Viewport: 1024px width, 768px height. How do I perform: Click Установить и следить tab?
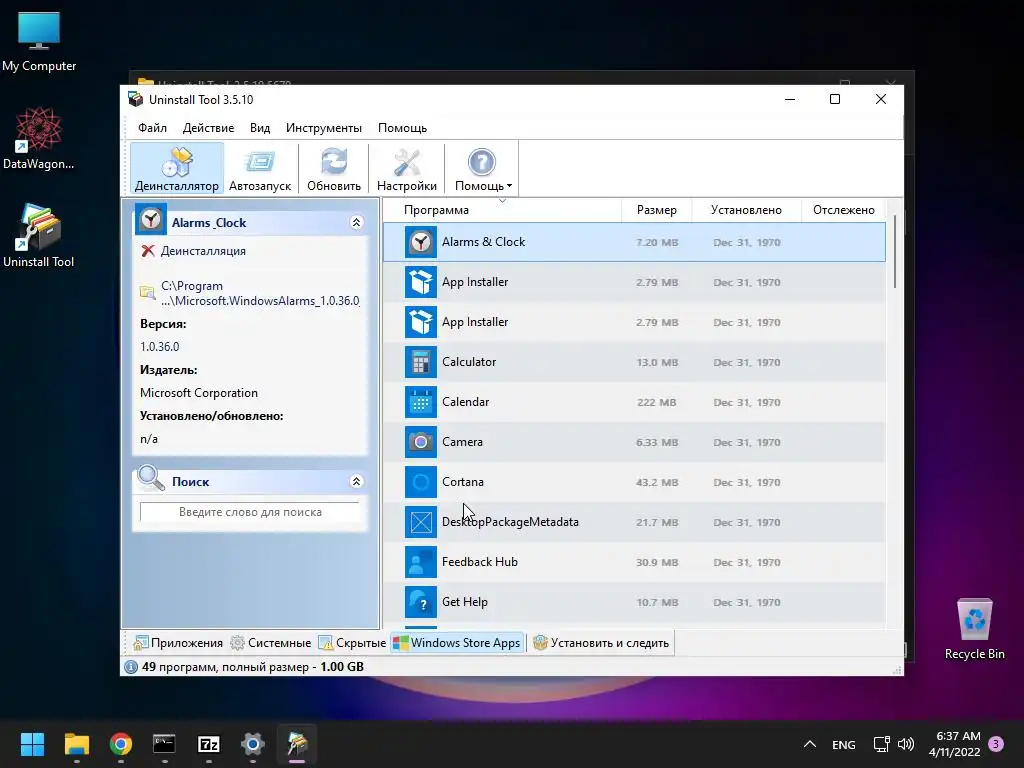(601, 643)
